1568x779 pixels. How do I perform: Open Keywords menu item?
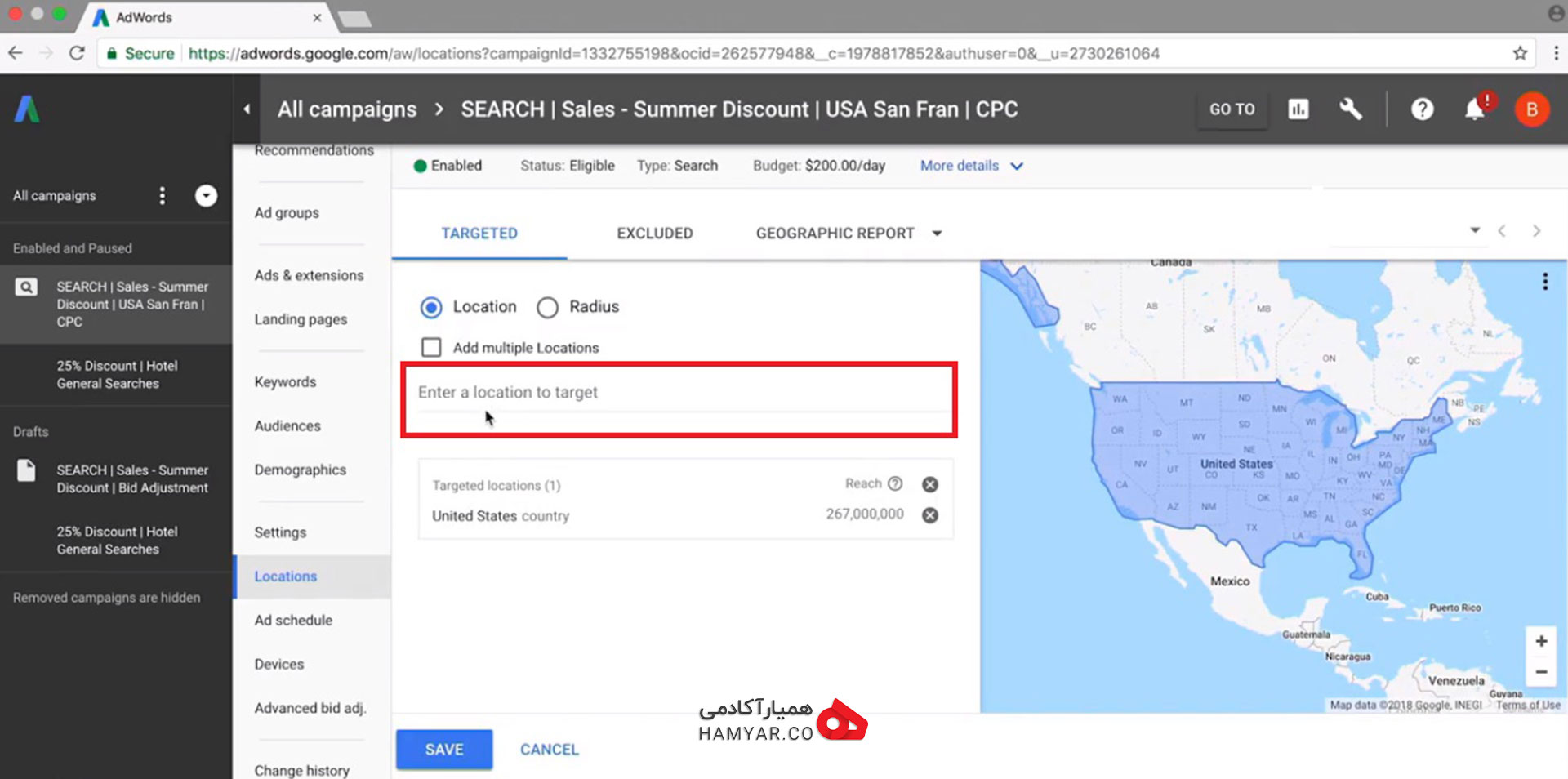pyautogui.click(x=285, y=382)
